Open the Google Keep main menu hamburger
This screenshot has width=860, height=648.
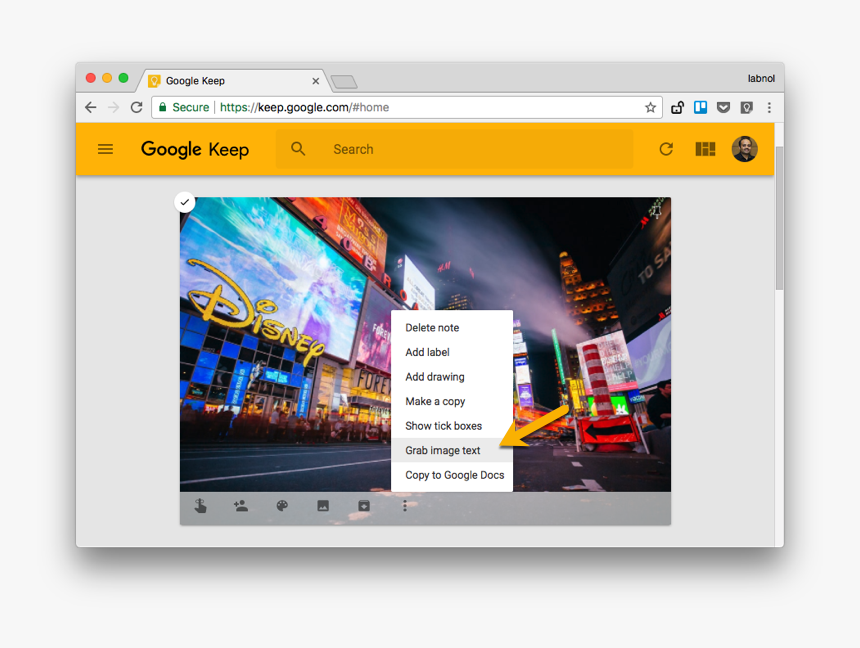pyautogui.click(x=105, y=149)
